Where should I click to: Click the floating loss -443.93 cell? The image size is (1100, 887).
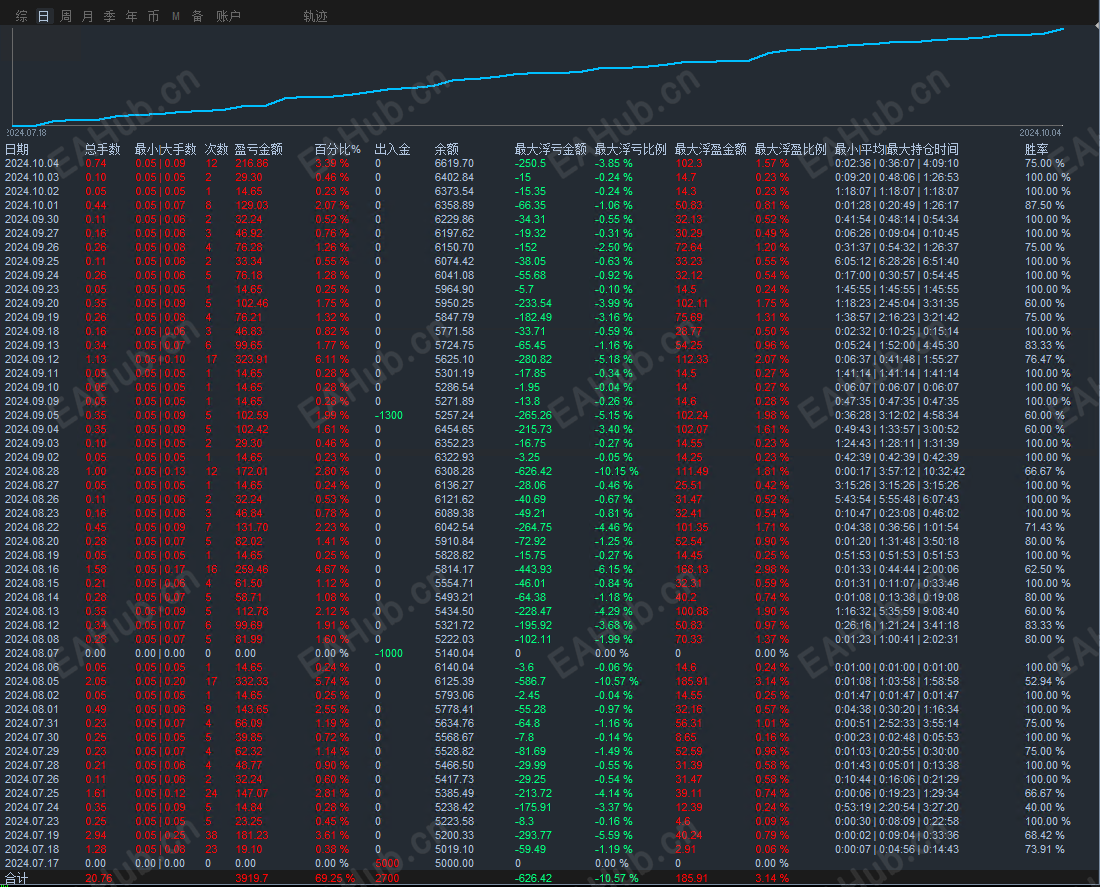point(533,569)
